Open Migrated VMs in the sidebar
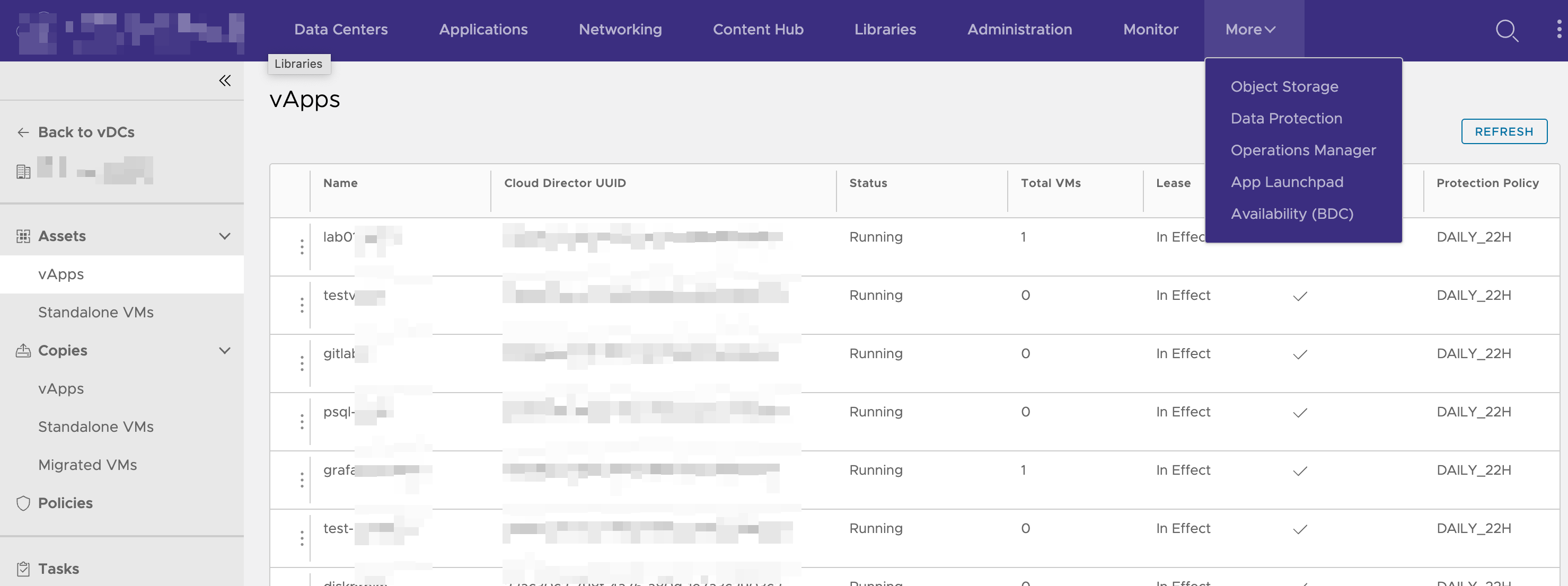Image resolution: width=1568 pixels, height=586 pixels. [87, 465]
